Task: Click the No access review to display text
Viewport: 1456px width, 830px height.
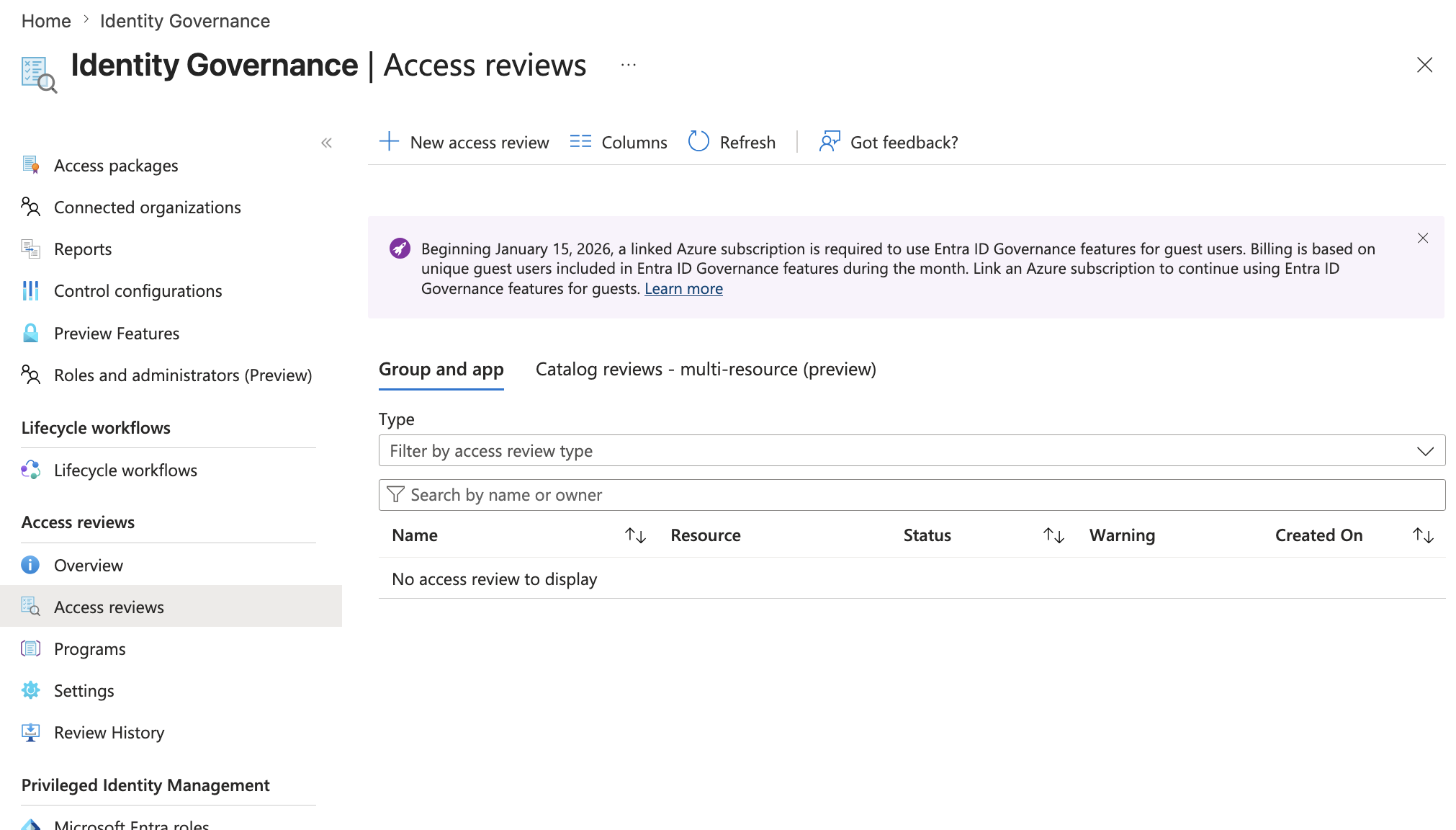Action: (x=495, y=579)
